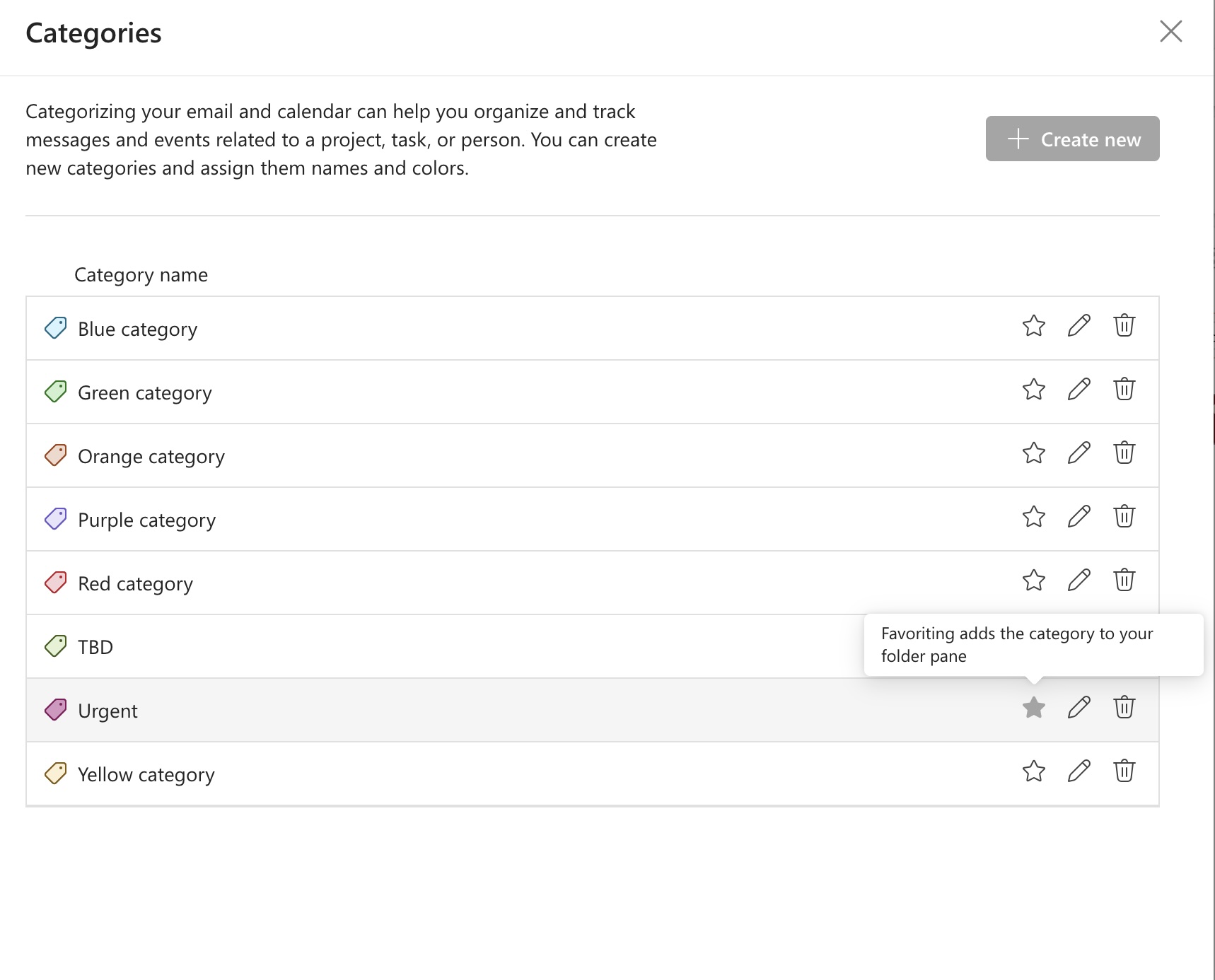
Task: Click the Category name column header
Action: click(x=141, y=275)
